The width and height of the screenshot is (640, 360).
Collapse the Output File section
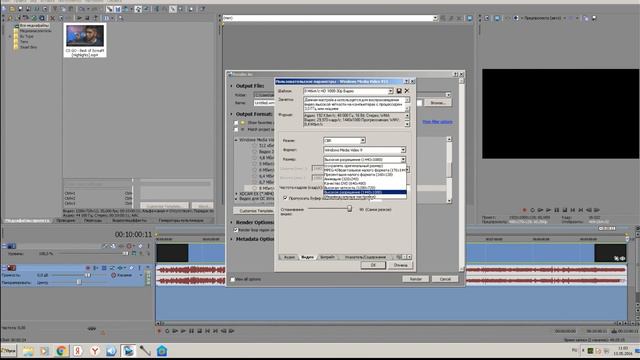pos(231,86)
